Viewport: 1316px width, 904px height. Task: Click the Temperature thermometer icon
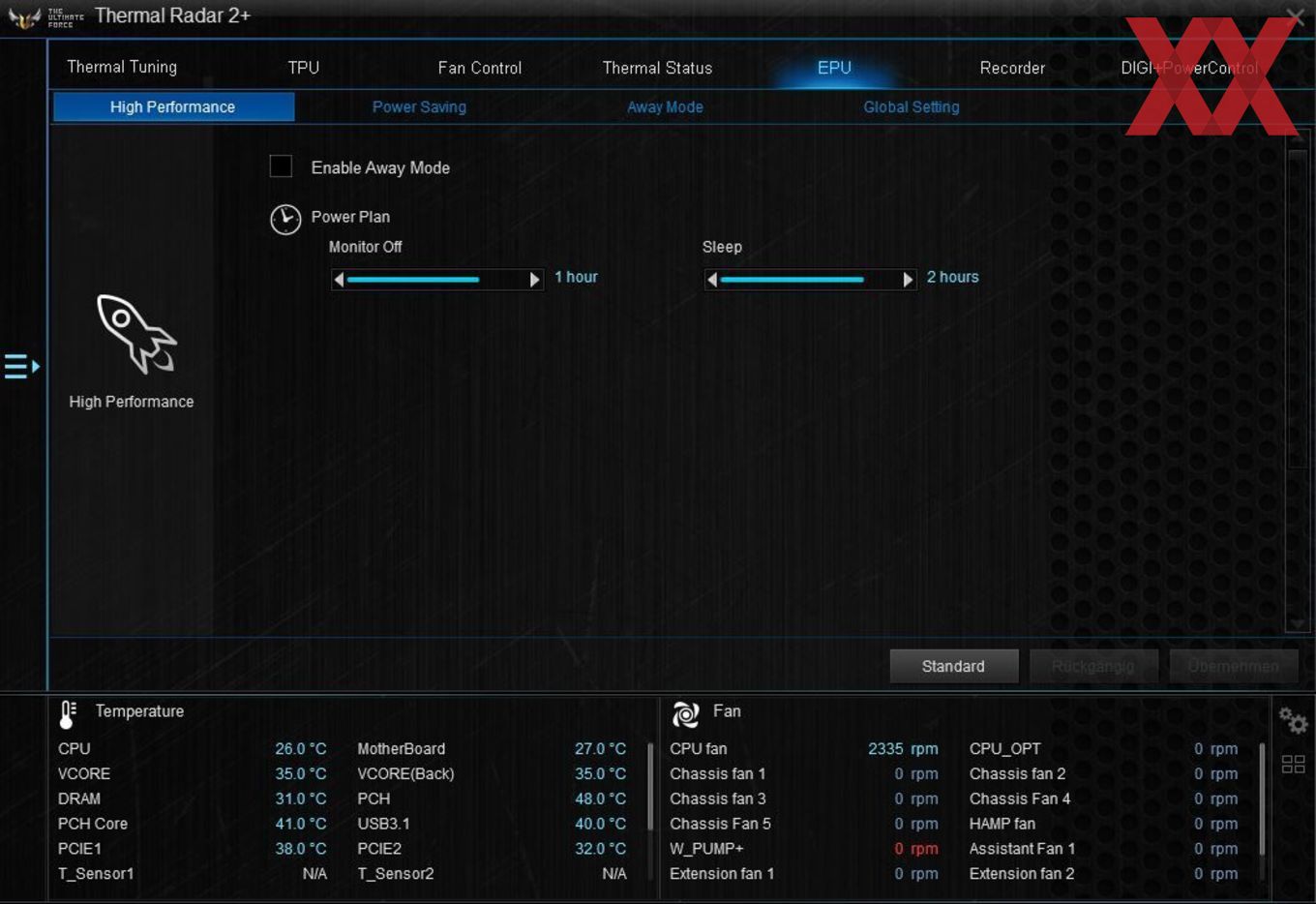click(x=68, y=714)
